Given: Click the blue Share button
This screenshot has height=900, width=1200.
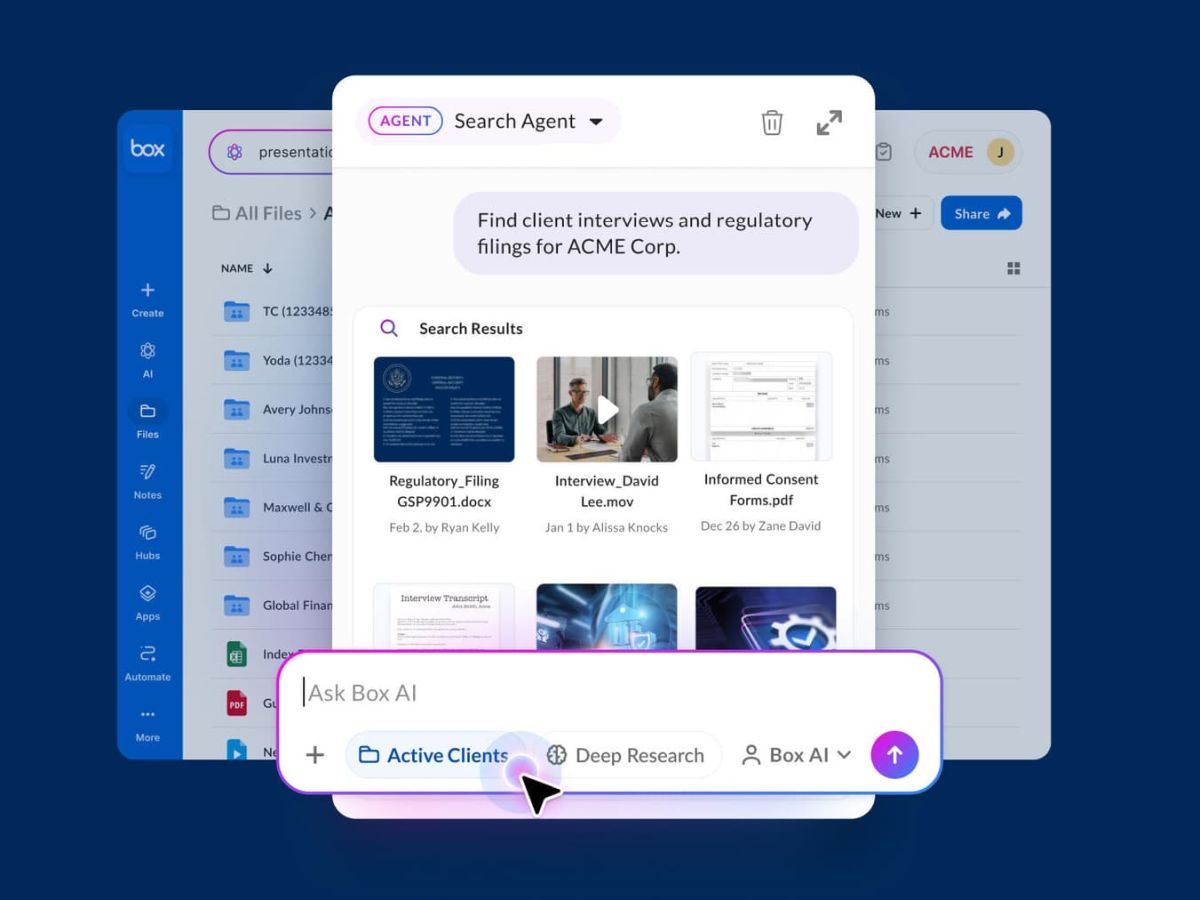Looking at the screenshot, I should pyautogui.click(x=981, y=213).
